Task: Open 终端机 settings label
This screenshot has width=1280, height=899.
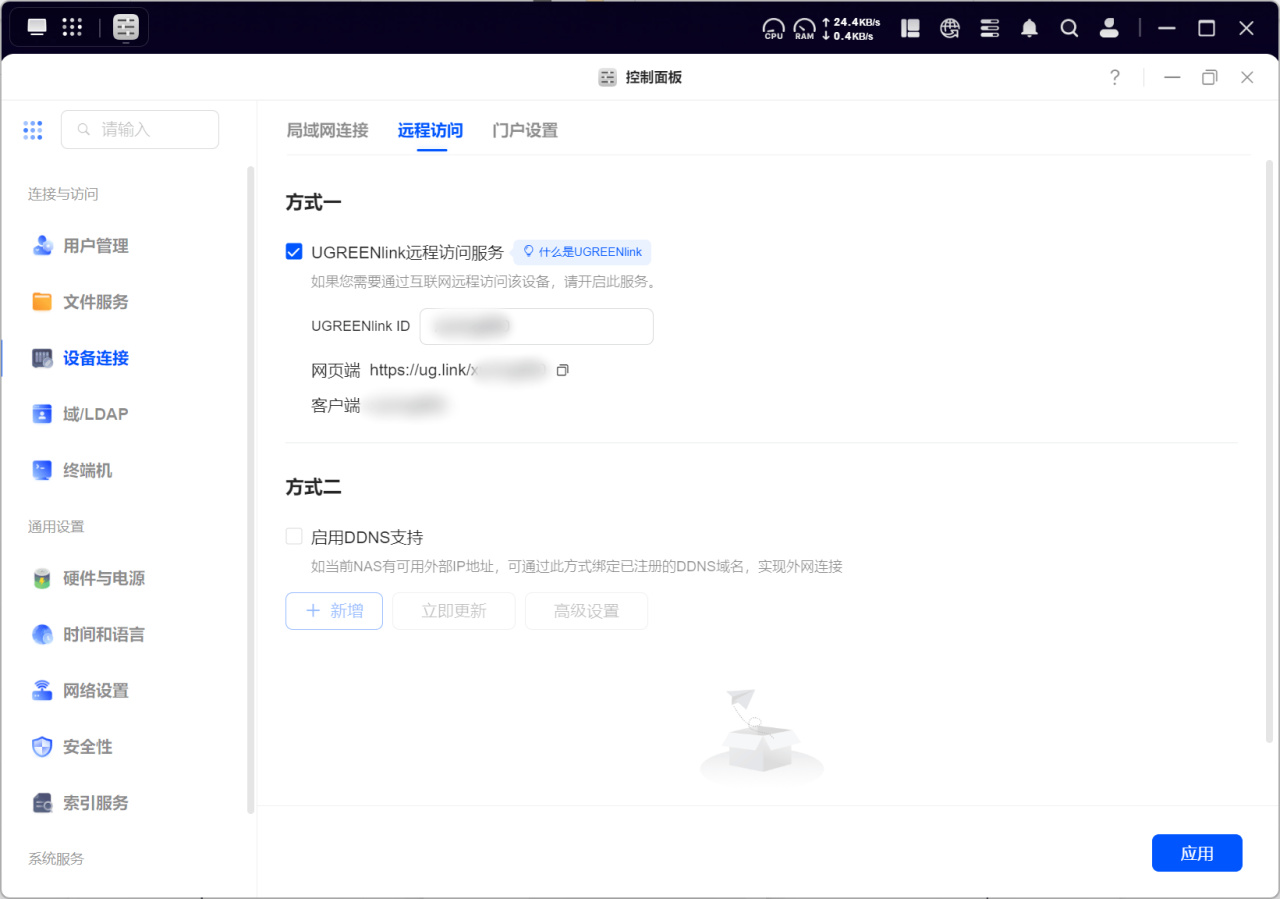Action: click(x=88, y=470)
